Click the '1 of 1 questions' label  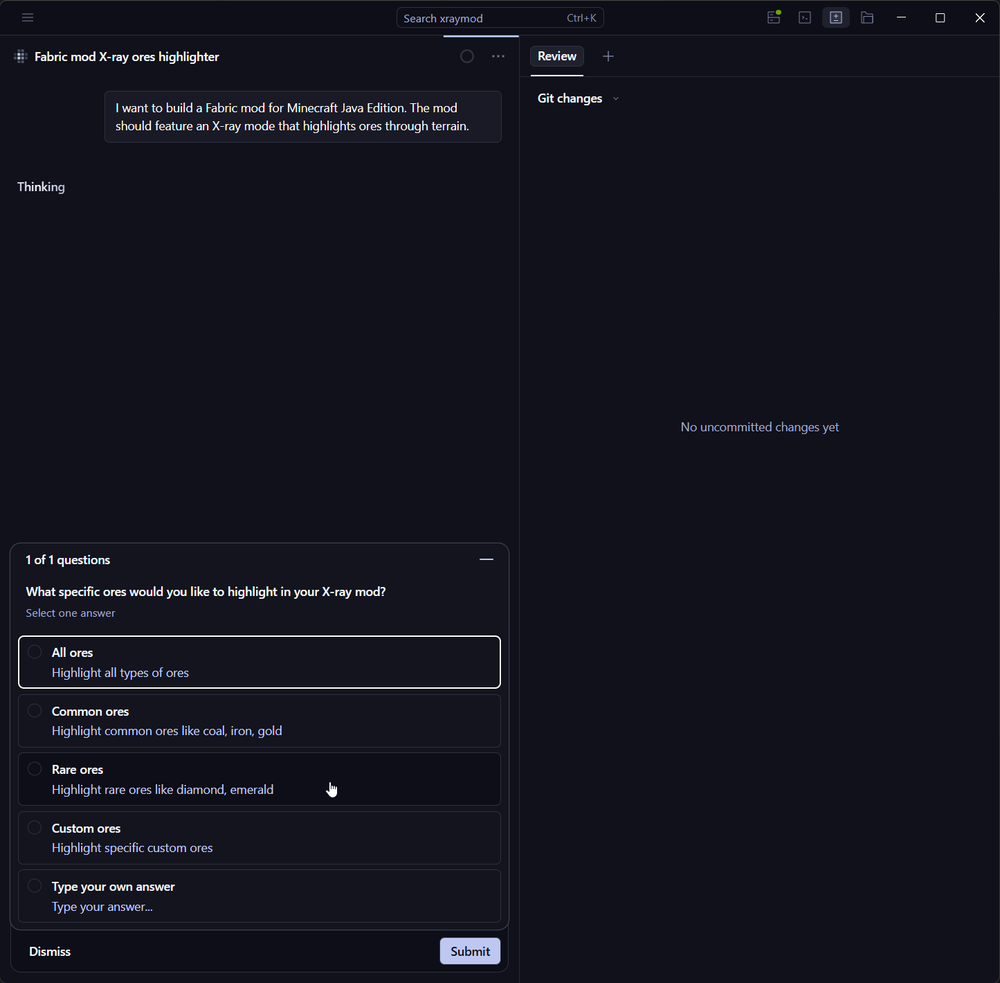68,559
